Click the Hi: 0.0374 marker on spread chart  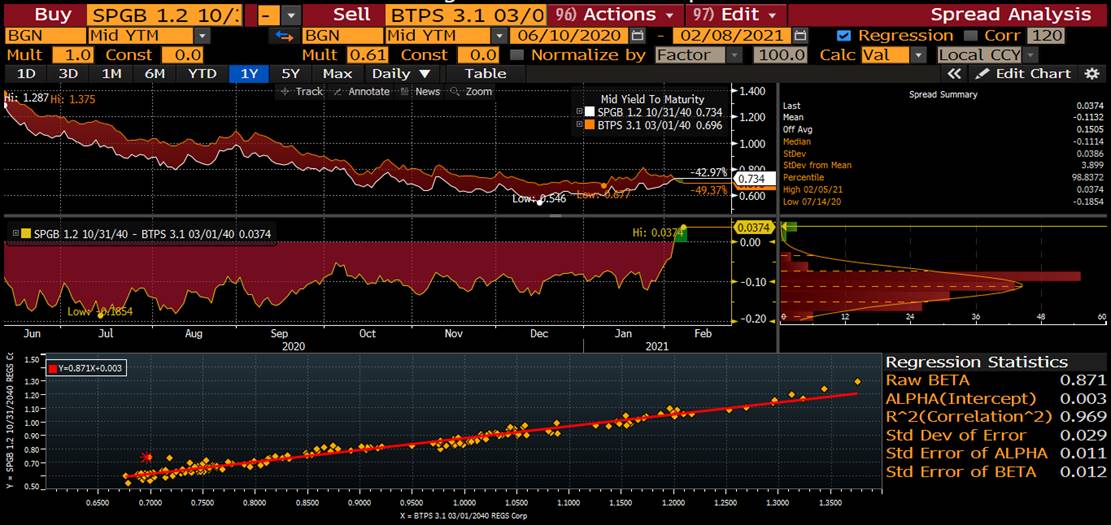pos(683,227)
